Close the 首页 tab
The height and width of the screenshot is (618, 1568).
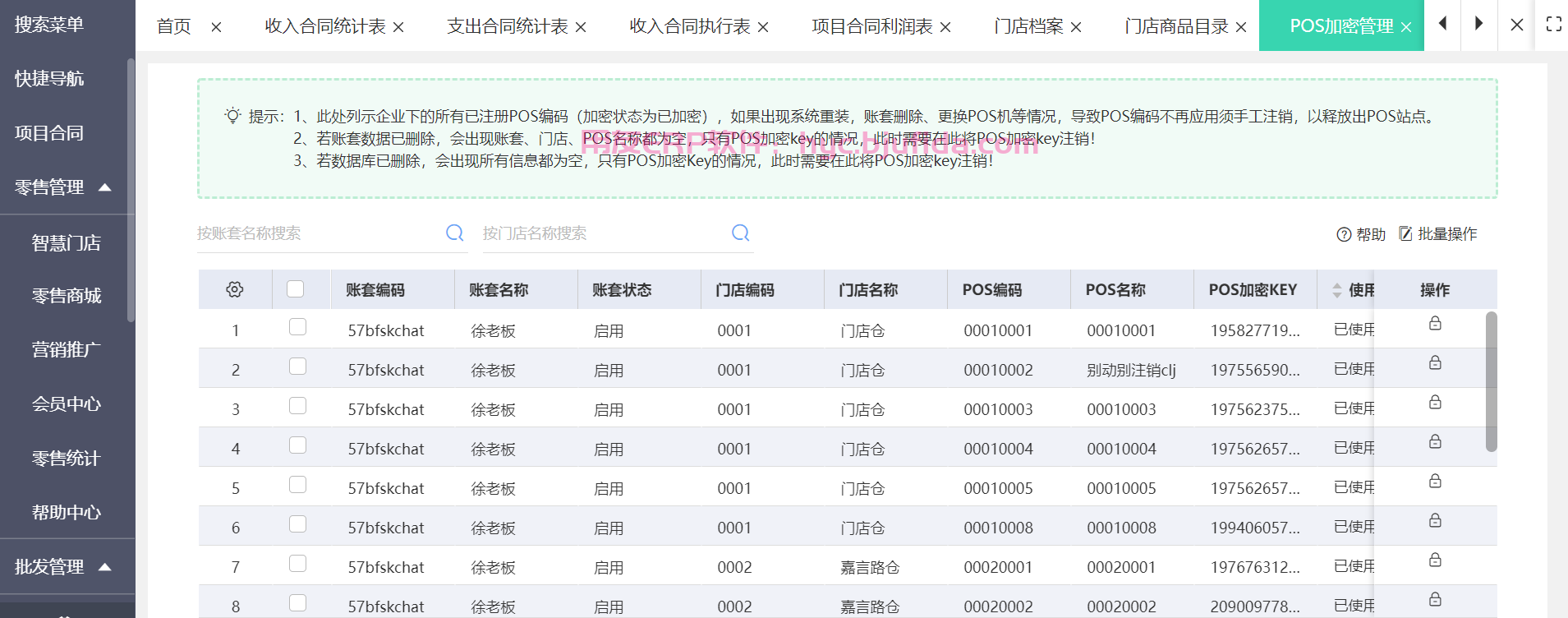coord(216,27)
